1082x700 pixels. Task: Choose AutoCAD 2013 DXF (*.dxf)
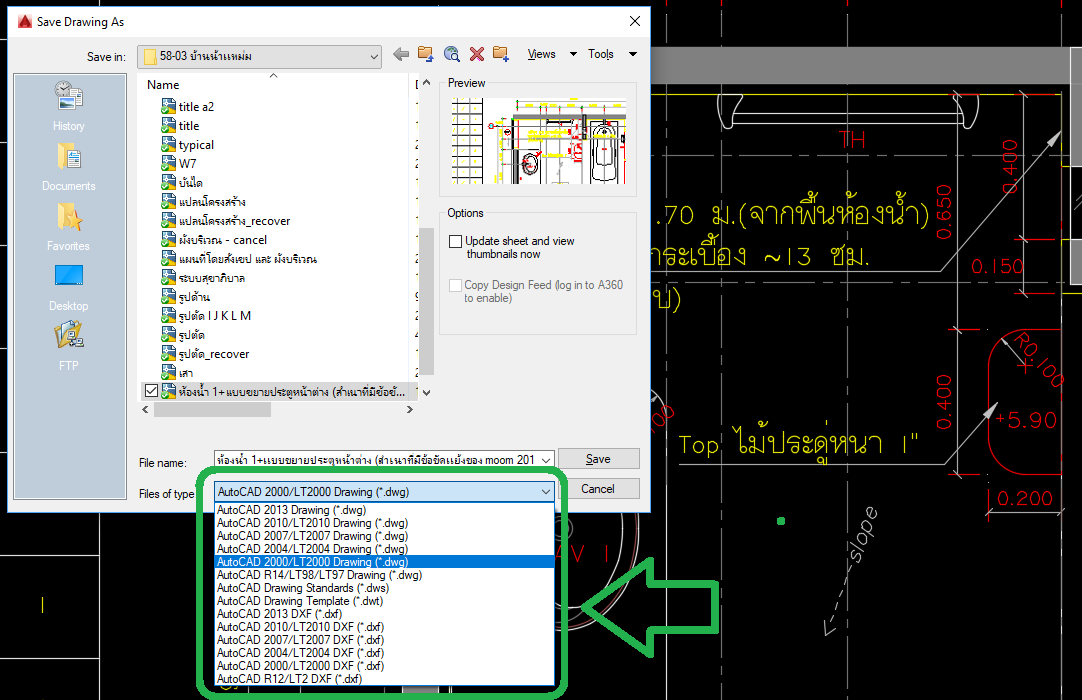pos(384,614)
